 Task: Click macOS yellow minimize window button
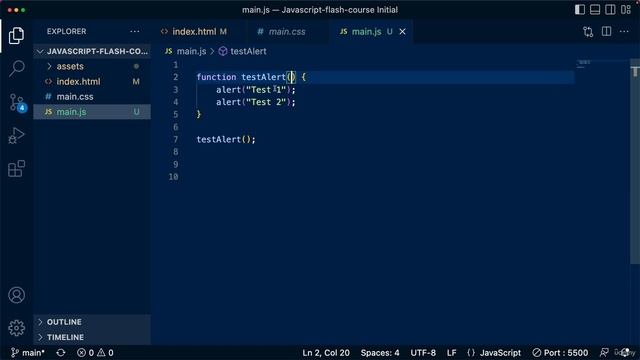point(16,10)
